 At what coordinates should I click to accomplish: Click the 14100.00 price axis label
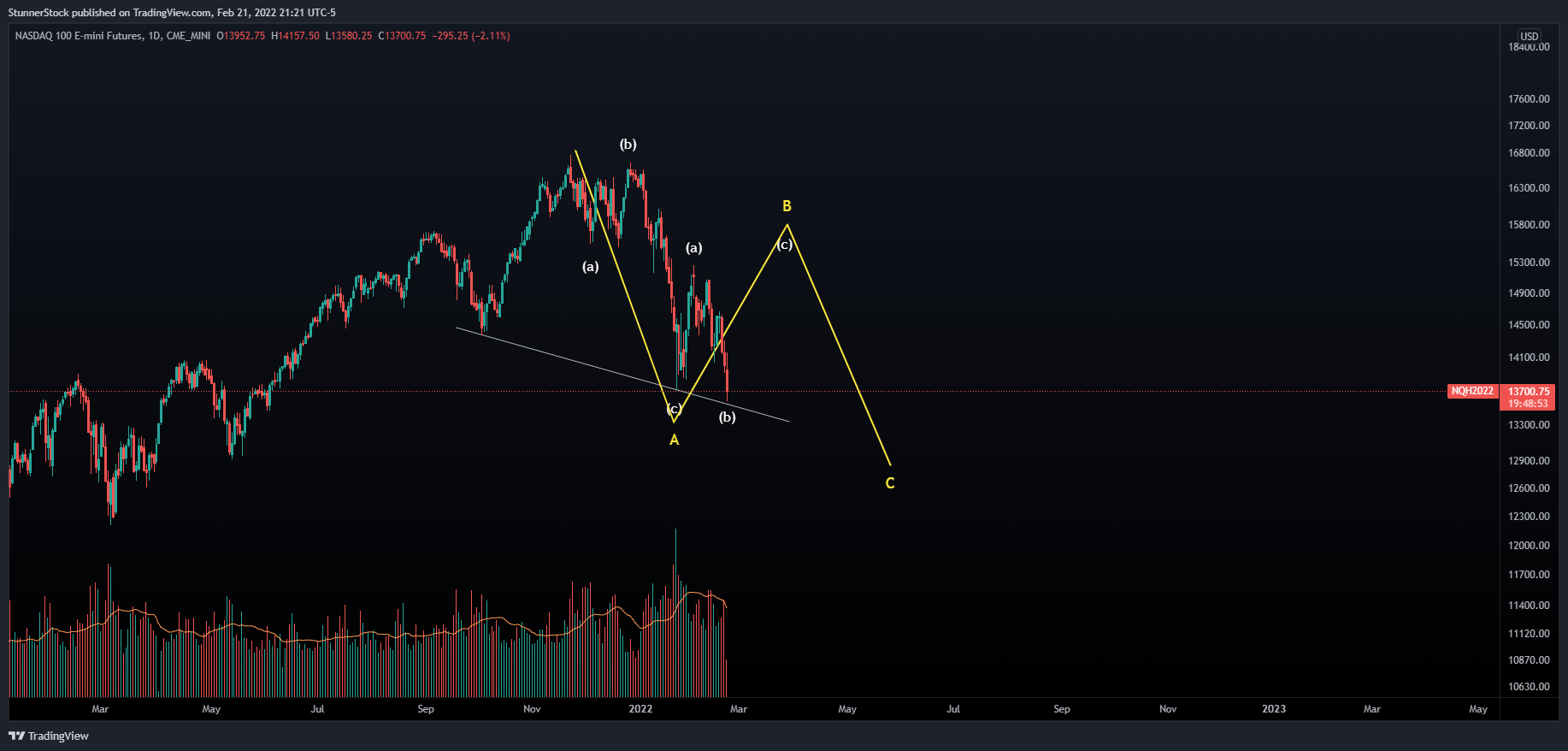pos(1529,358)
